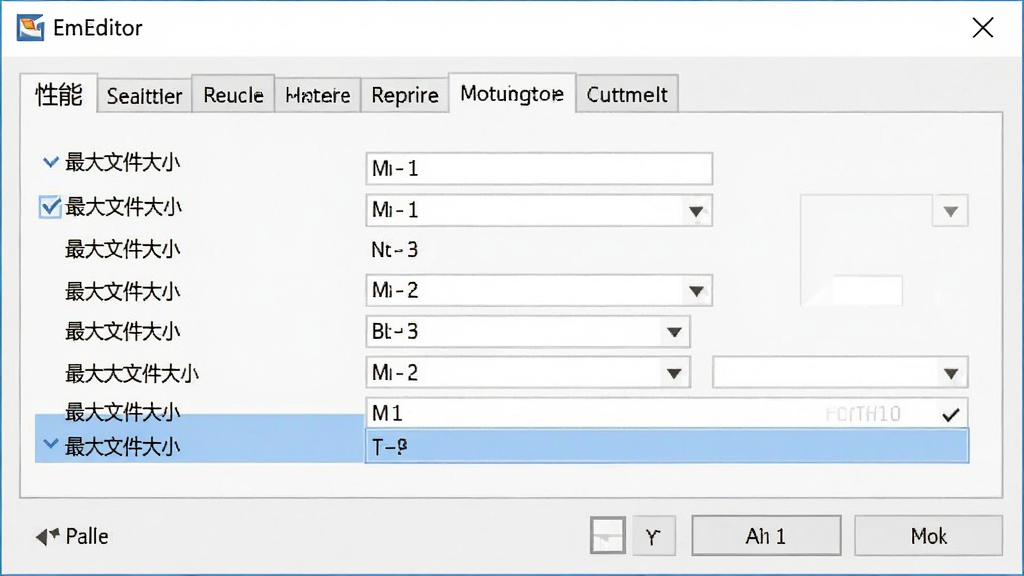Click the back arrow icon beside Palle

point(47,537)
